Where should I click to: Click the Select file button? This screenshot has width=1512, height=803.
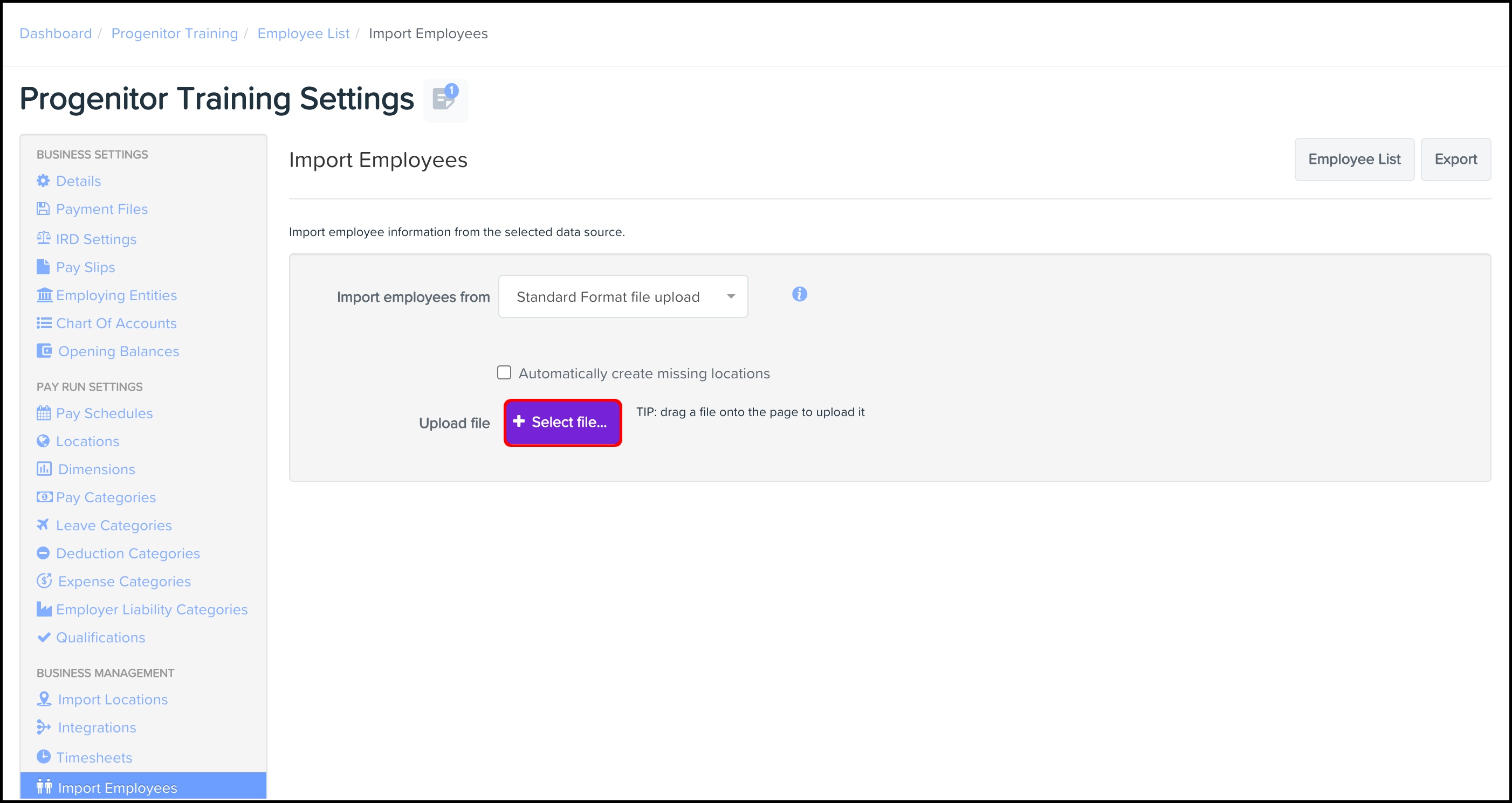point(562,423)
